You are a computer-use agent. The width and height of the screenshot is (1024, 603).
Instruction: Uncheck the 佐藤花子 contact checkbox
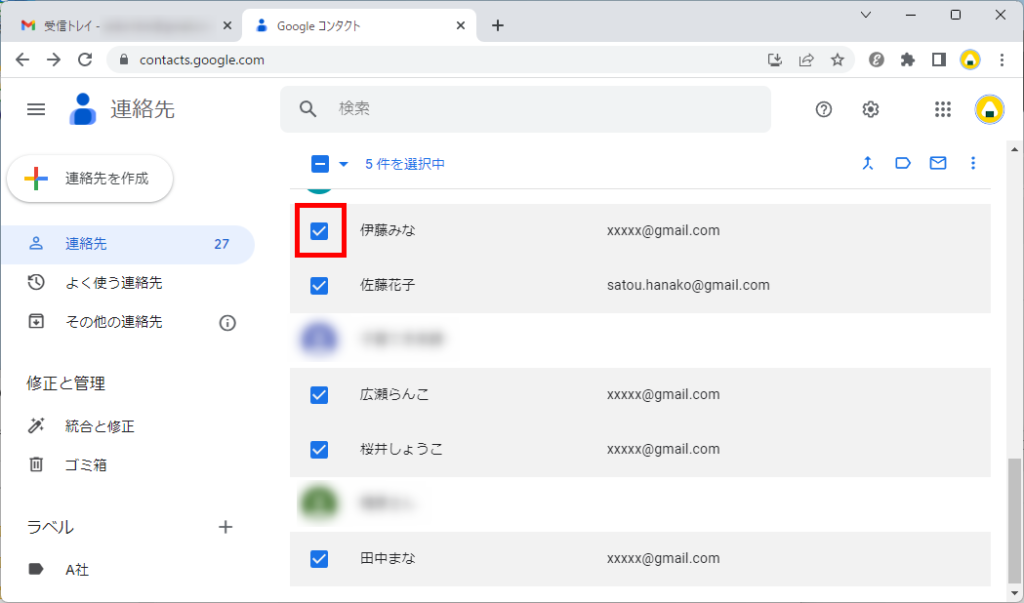coord(320,286)
